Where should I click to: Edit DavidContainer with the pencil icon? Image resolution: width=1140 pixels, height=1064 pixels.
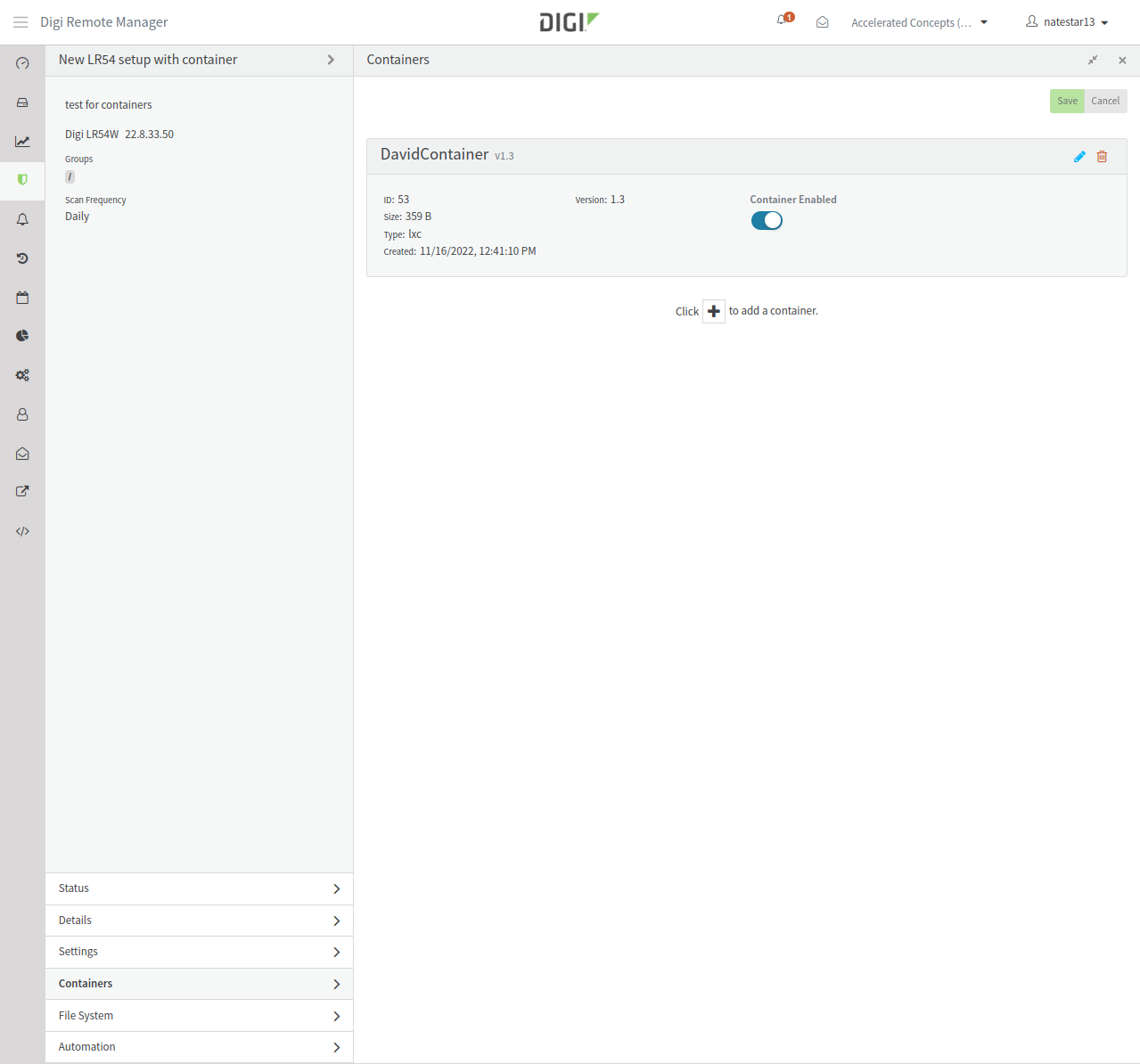1079,156
